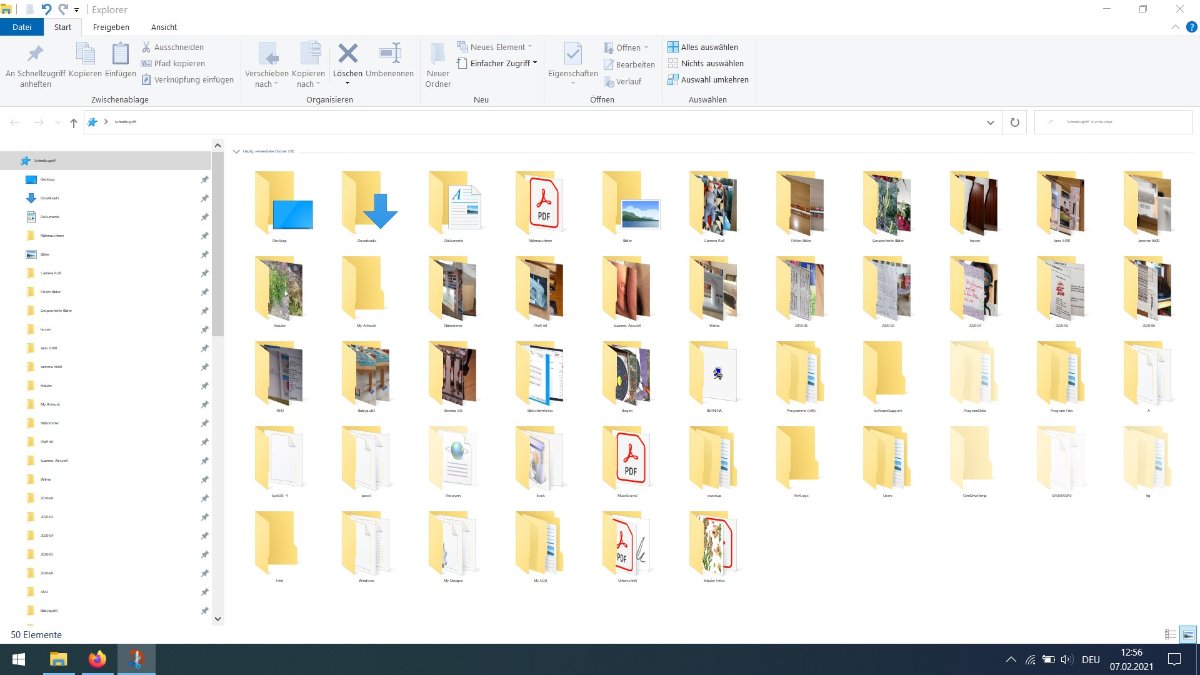Open the Verschieben nach dropdown
The image size is (1200, 675).
pyautogui.click(x=266, y=66)
